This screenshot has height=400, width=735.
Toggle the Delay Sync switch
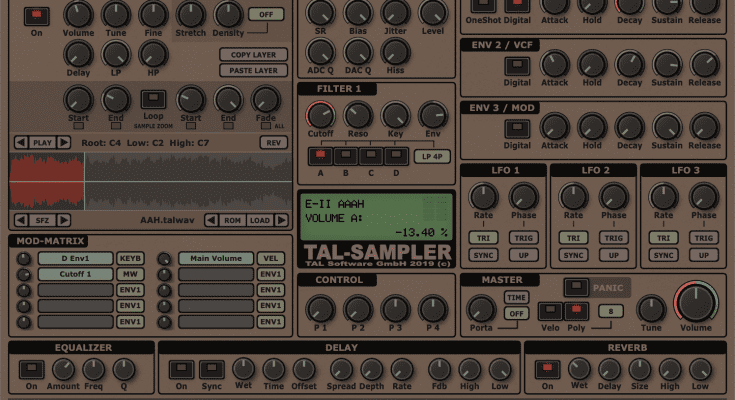pos(211,369)
